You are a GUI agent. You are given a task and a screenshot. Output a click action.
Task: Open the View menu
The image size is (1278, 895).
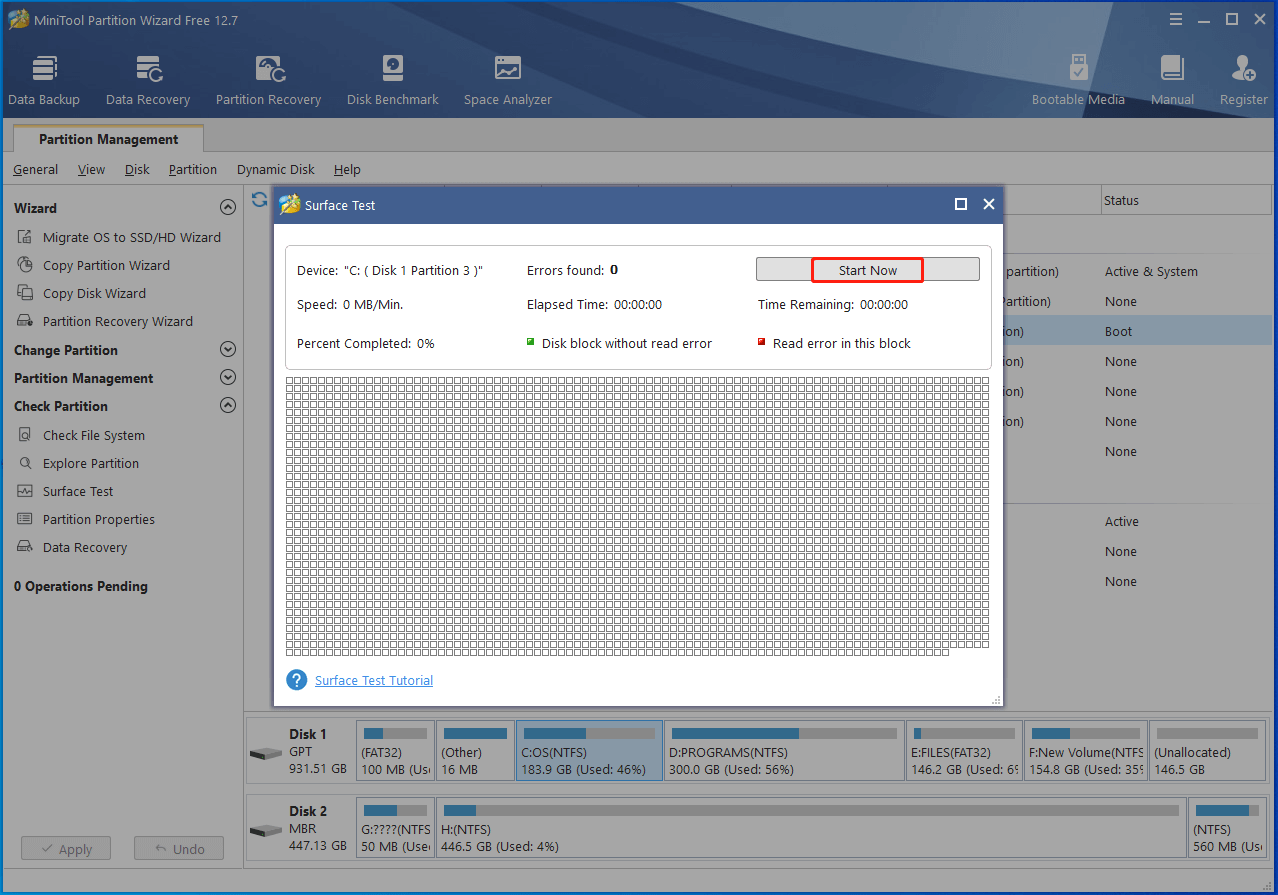point(91,169)
